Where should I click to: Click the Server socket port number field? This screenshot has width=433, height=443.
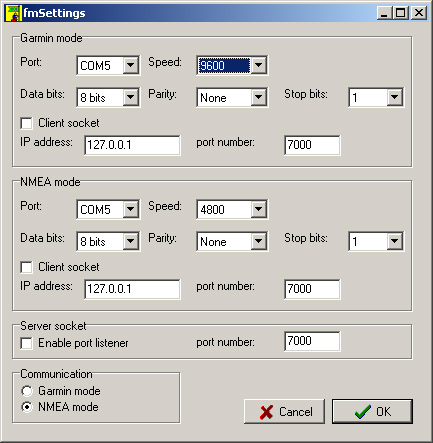coord(312,341)
